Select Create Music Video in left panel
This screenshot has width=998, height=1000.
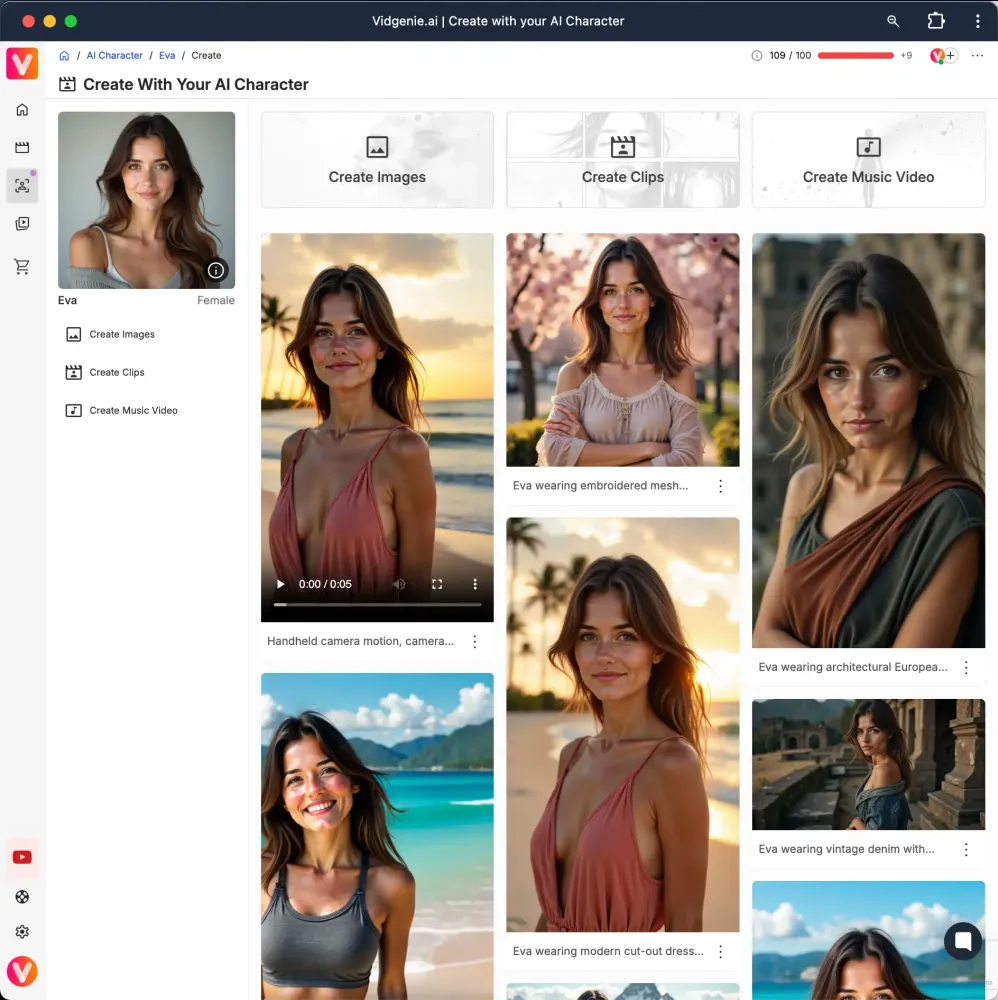133,411
